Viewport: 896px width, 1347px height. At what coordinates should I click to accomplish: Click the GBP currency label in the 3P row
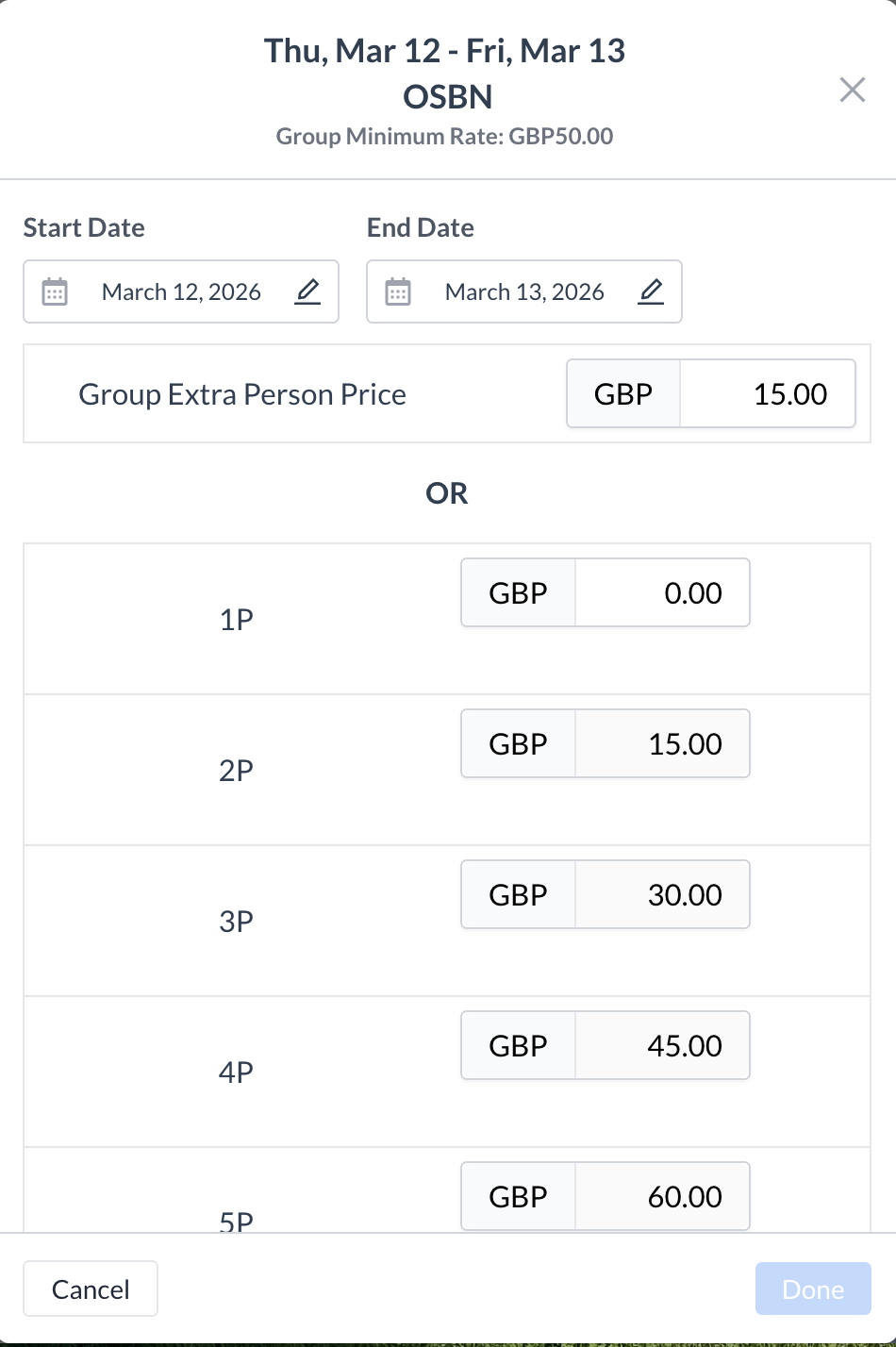click(x=518, y=895)
